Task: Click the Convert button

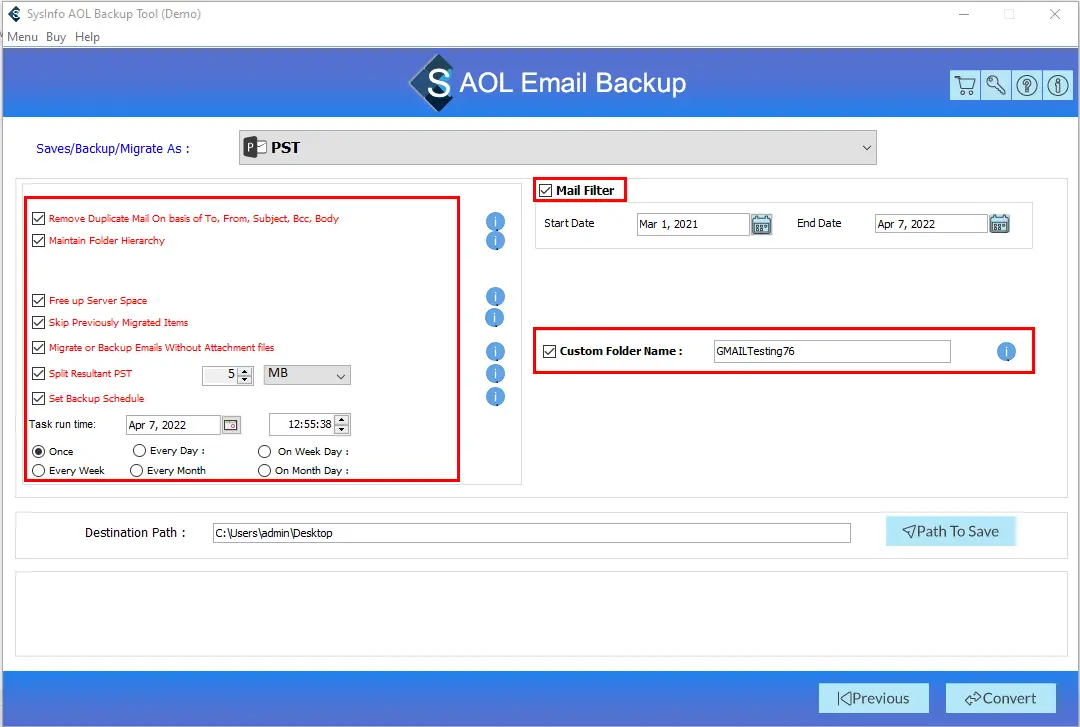Action: [x=992, y=698]
